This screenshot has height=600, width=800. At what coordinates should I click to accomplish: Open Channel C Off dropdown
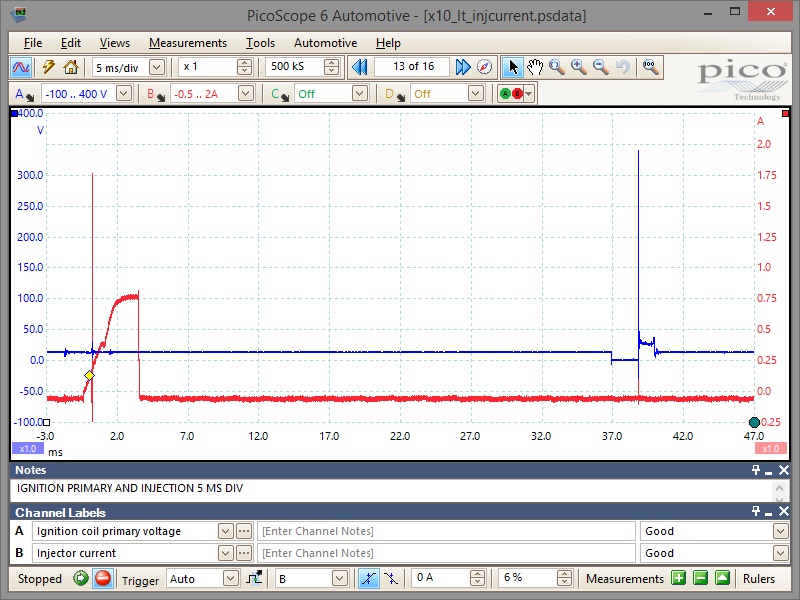360,93
